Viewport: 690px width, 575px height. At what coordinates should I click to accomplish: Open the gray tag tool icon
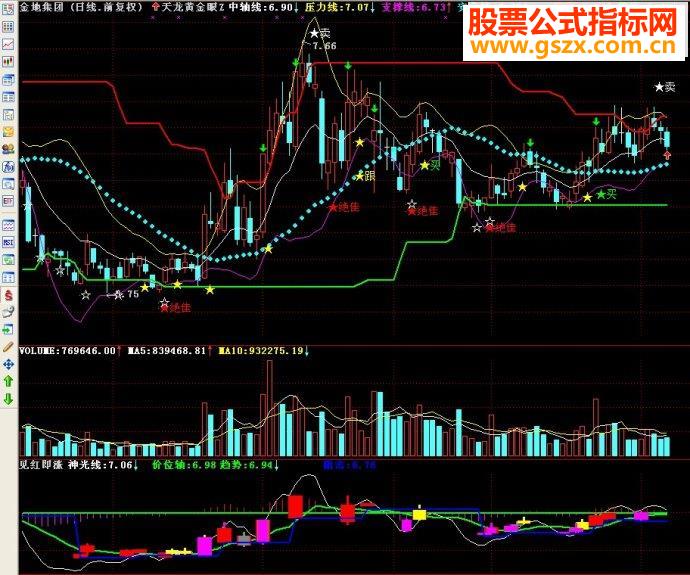click(8, 312)
